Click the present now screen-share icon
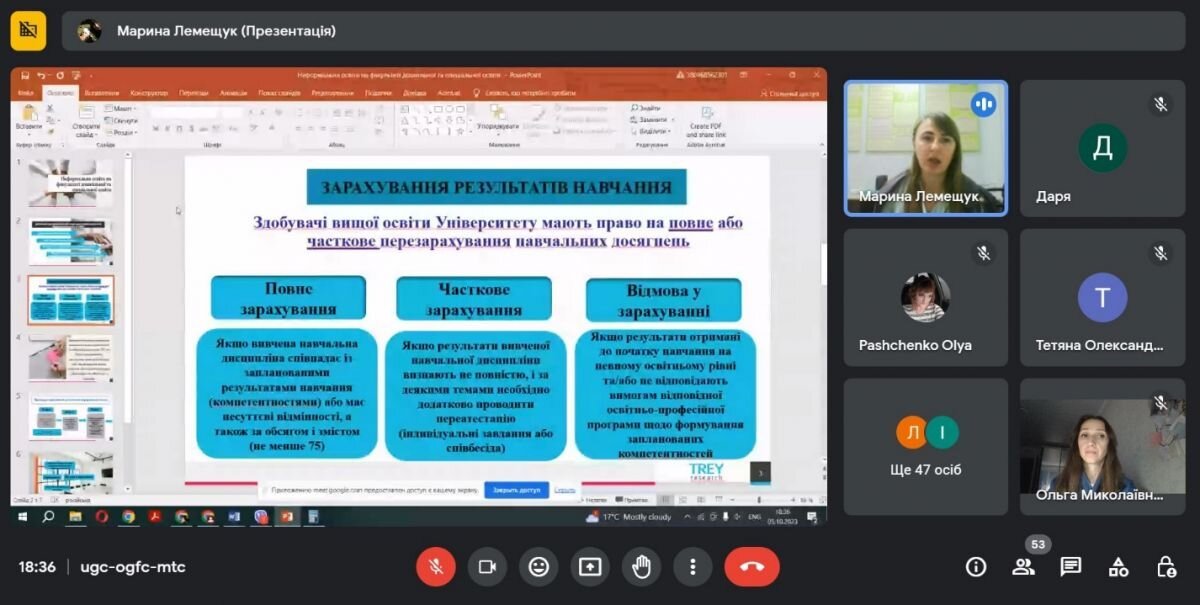This screenshot has width=1200, height=605. click(590, 567)
